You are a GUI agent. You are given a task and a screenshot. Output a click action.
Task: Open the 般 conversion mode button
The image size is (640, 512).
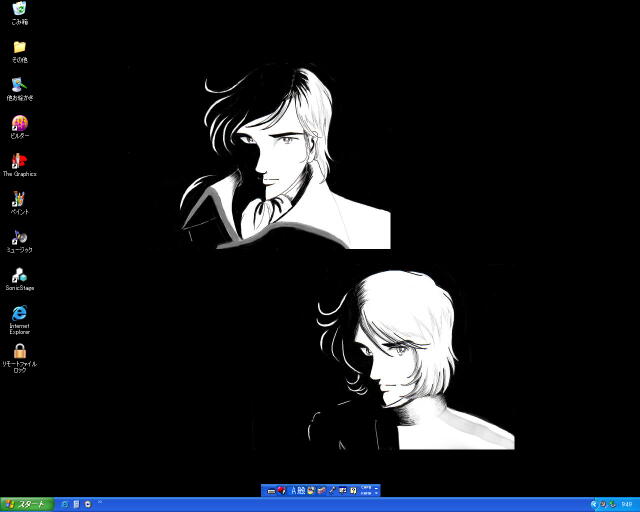[x=301, y=491]
